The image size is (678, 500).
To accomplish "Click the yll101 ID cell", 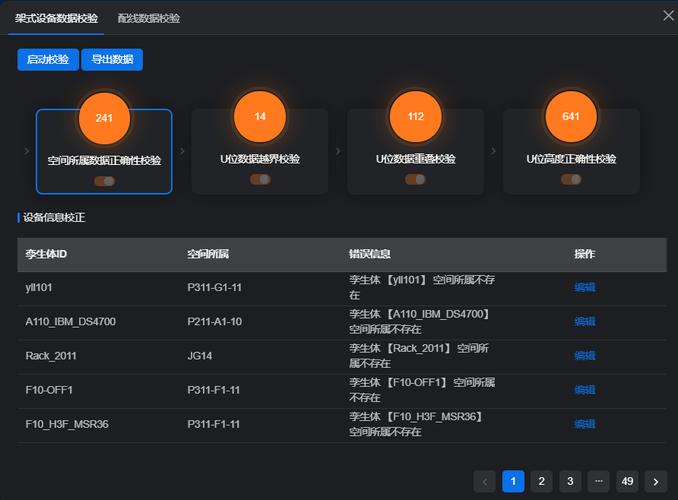I will coord(39,287).
